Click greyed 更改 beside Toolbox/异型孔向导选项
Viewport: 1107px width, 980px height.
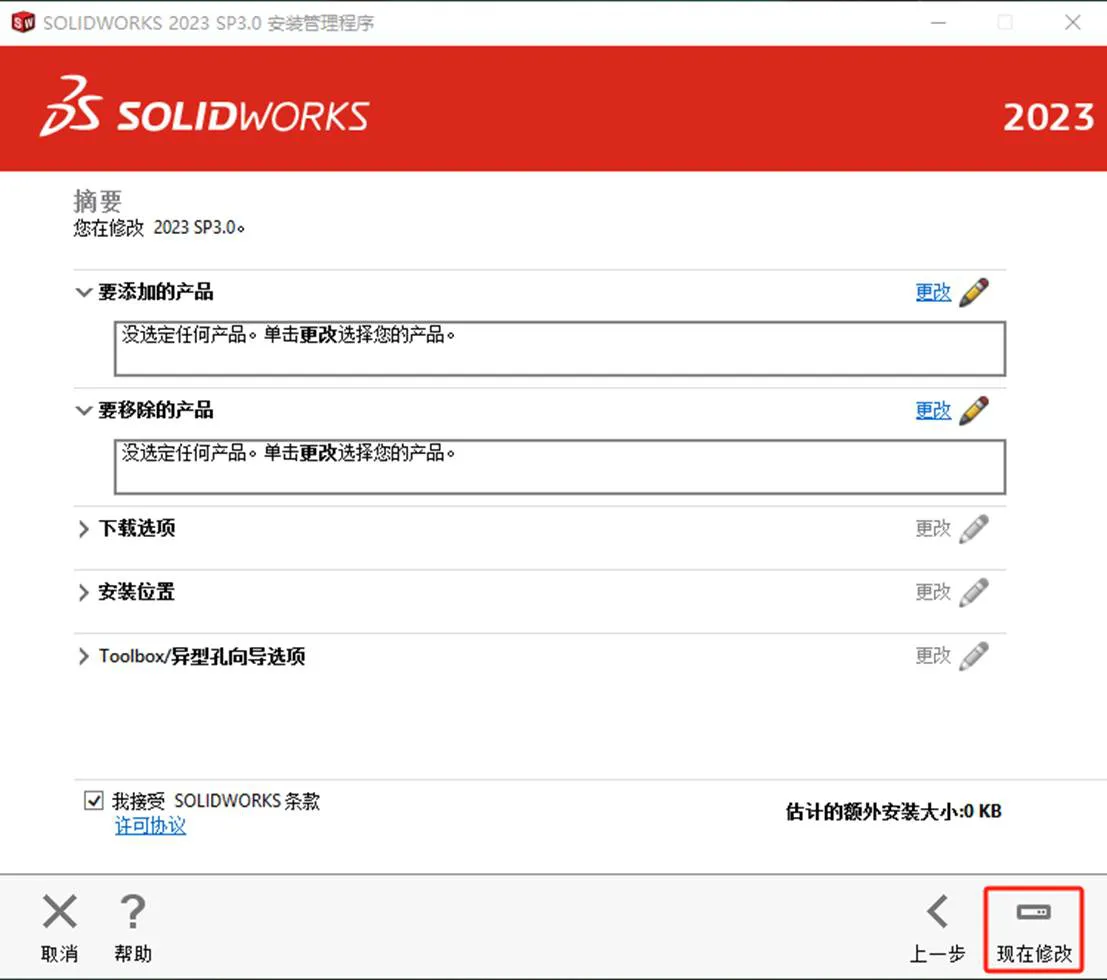coord(933,656)
